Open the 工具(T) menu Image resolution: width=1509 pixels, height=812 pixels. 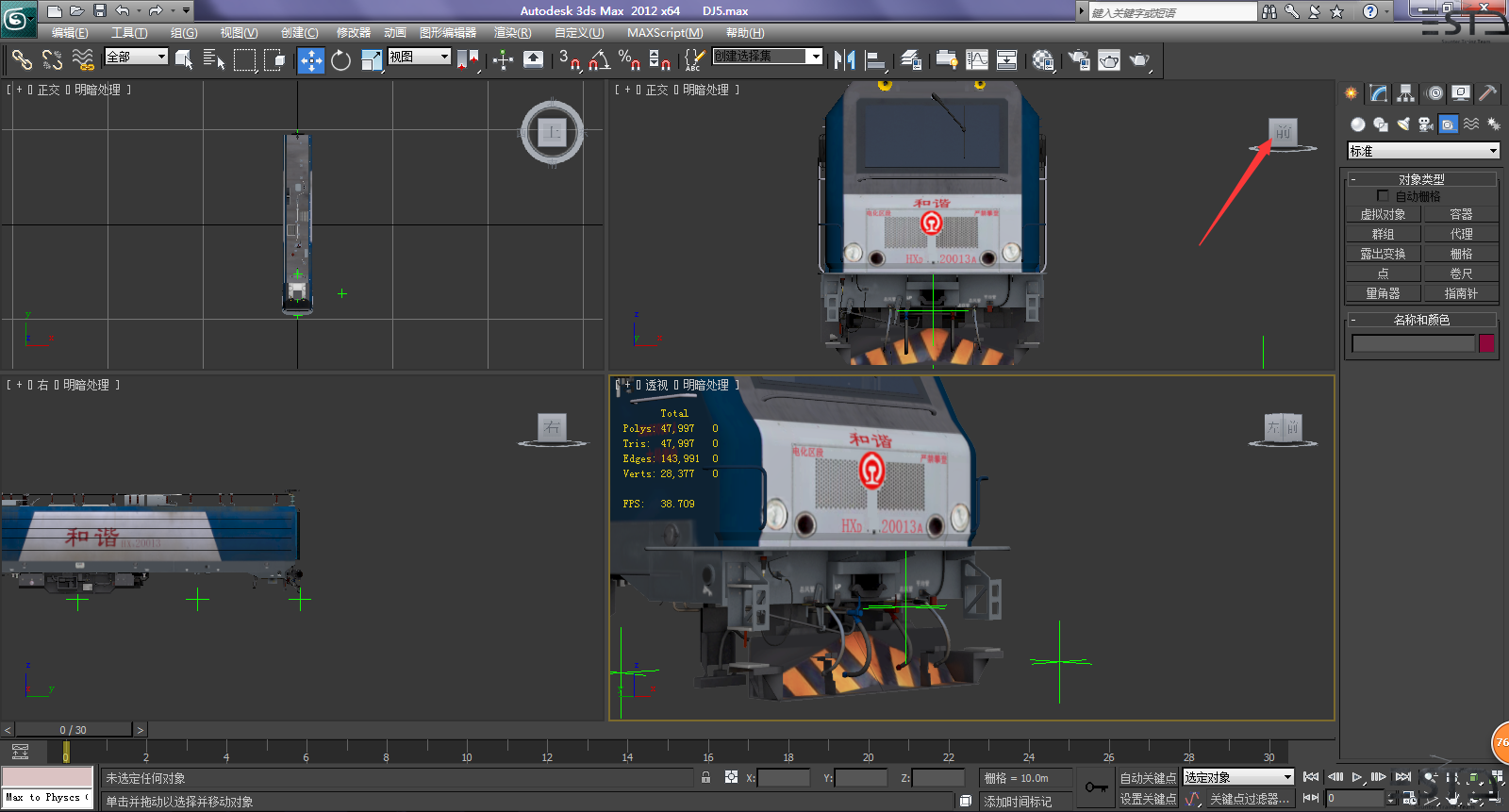pos(129,33)
